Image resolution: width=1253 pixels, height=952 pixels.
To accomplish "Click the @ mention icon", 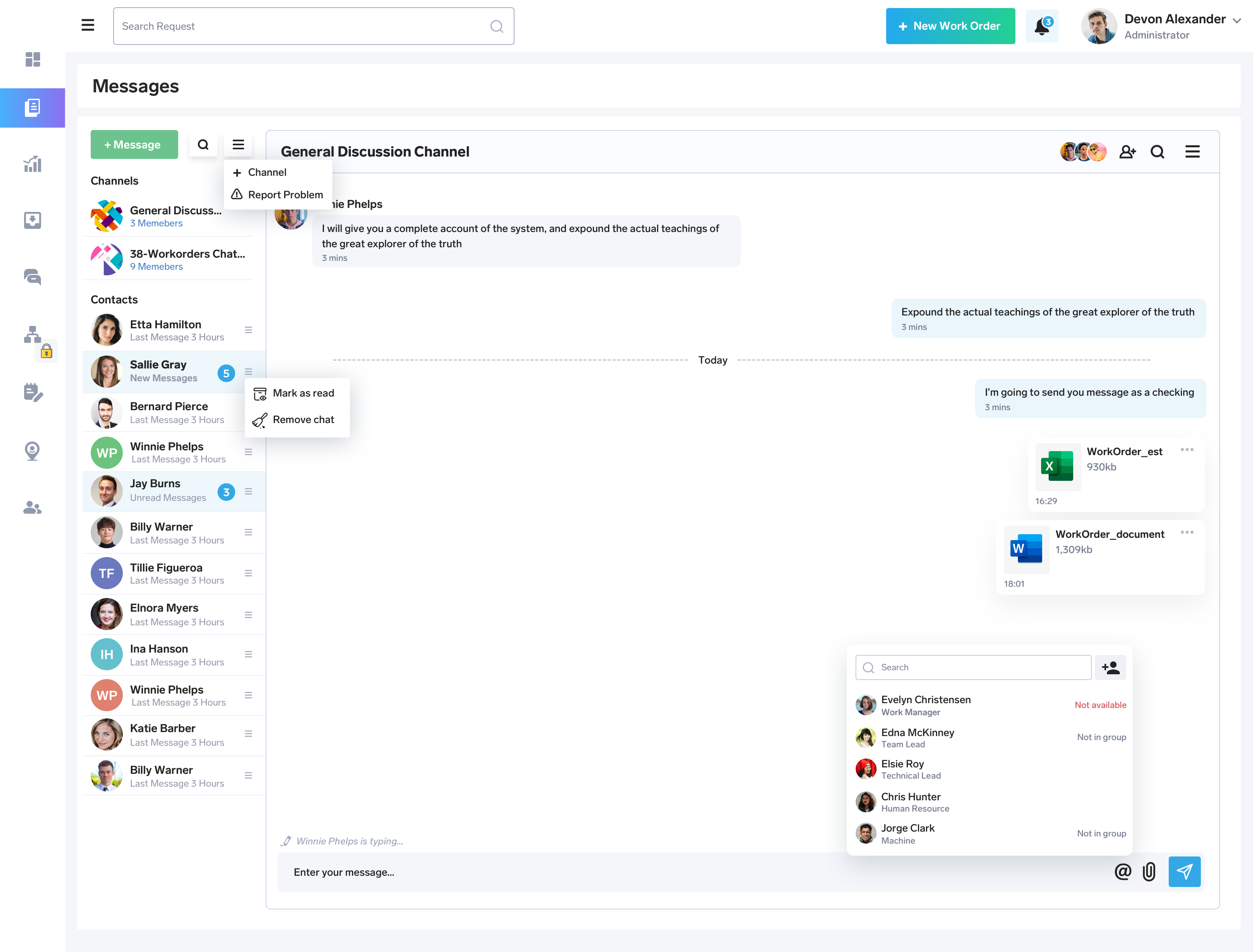I will click(1122, 872).
